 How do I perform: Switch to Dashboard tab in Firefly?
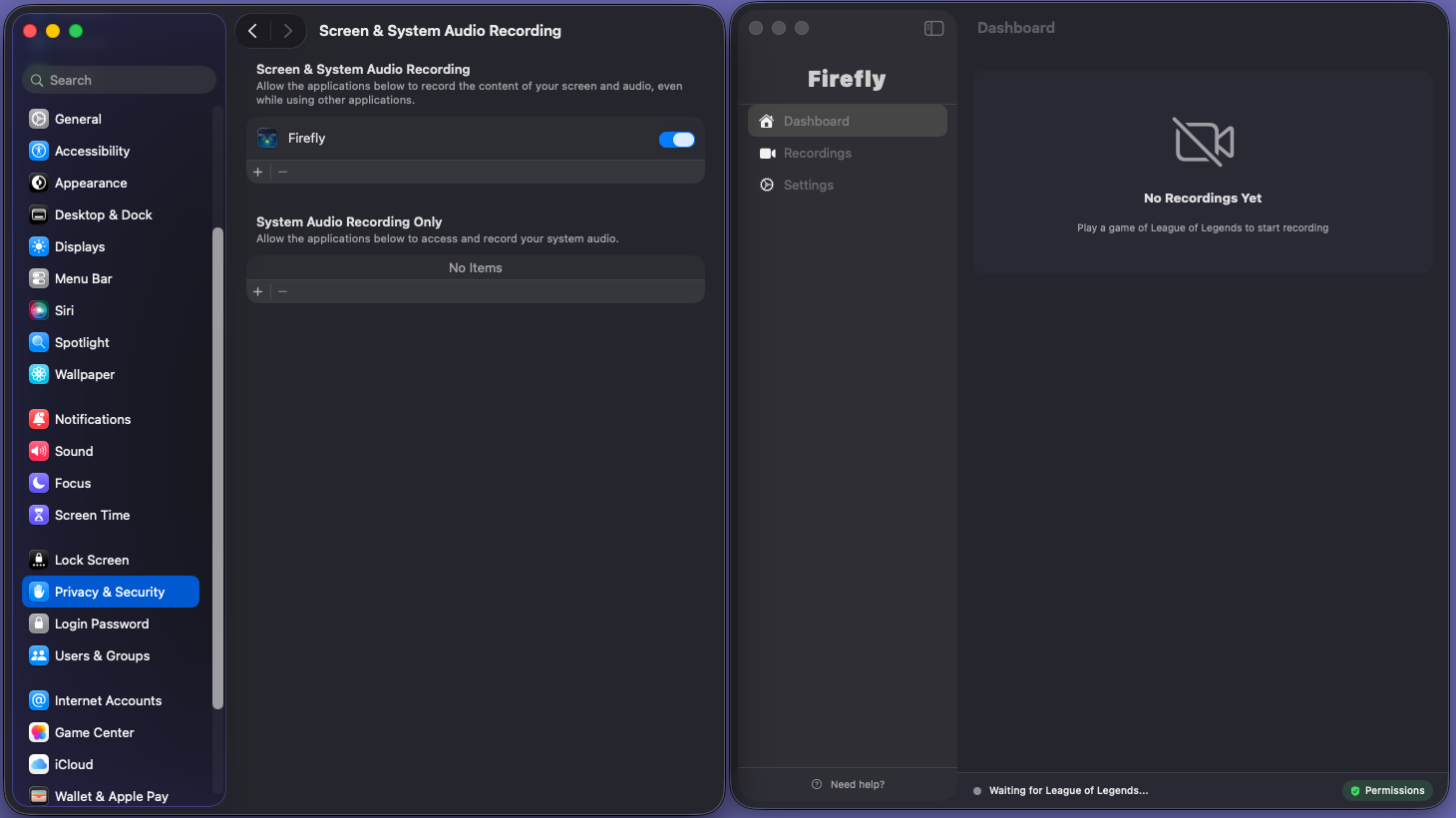click(848, 121)
